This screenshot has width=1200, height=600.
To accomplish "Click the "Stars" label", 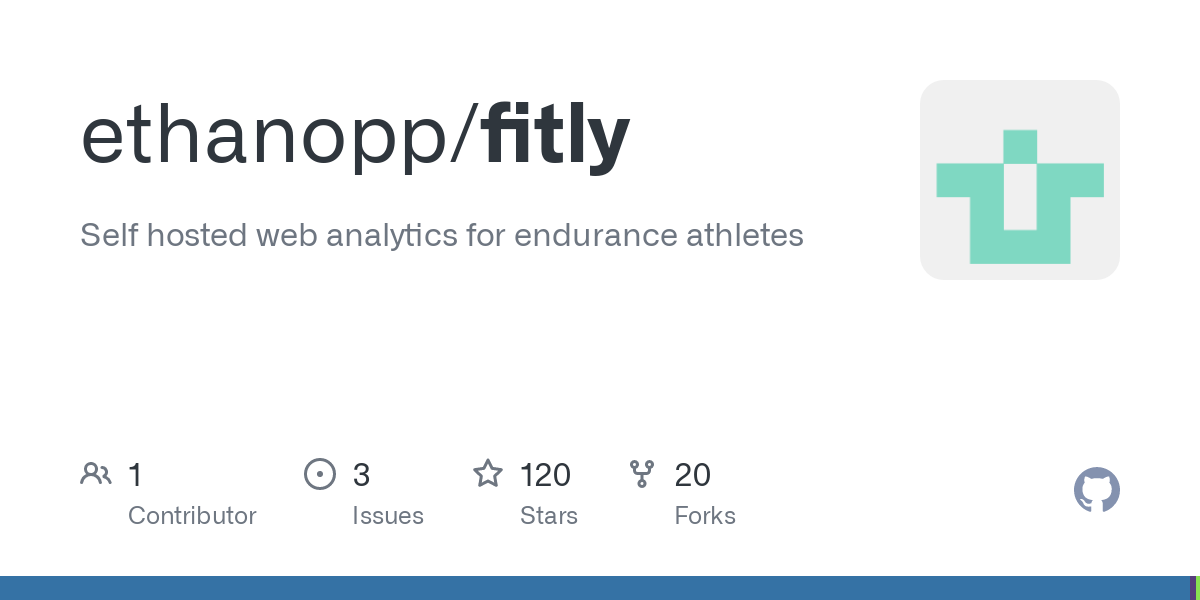I will tap(548, 516).
